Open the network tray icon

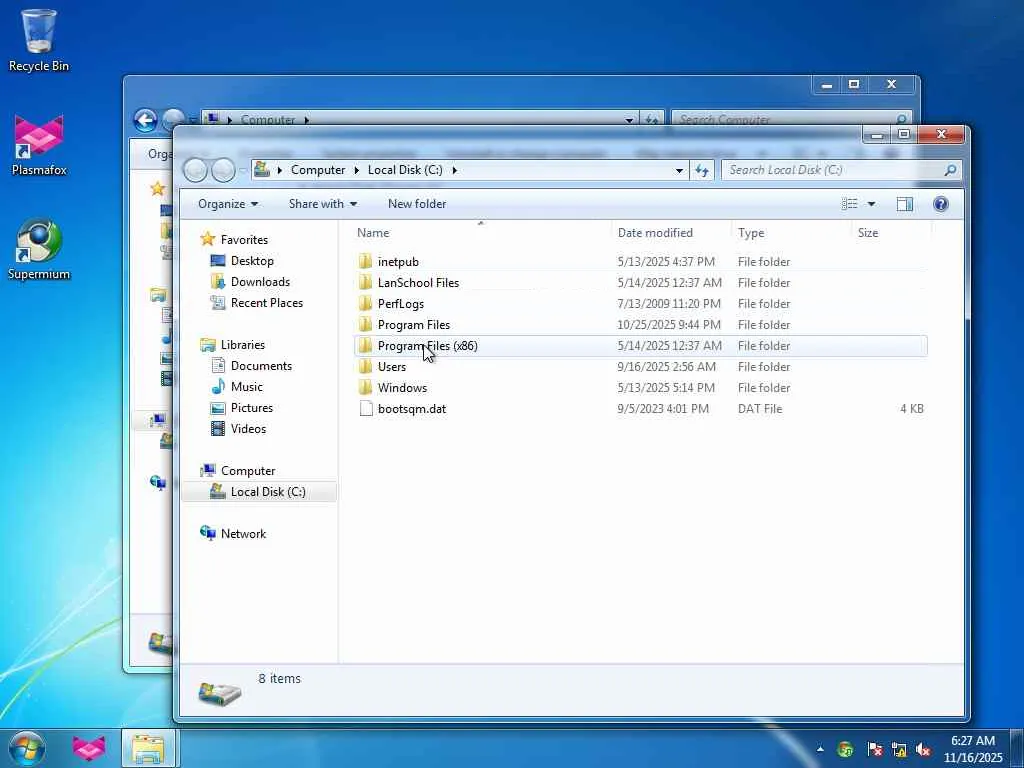[x=899, y=749]
